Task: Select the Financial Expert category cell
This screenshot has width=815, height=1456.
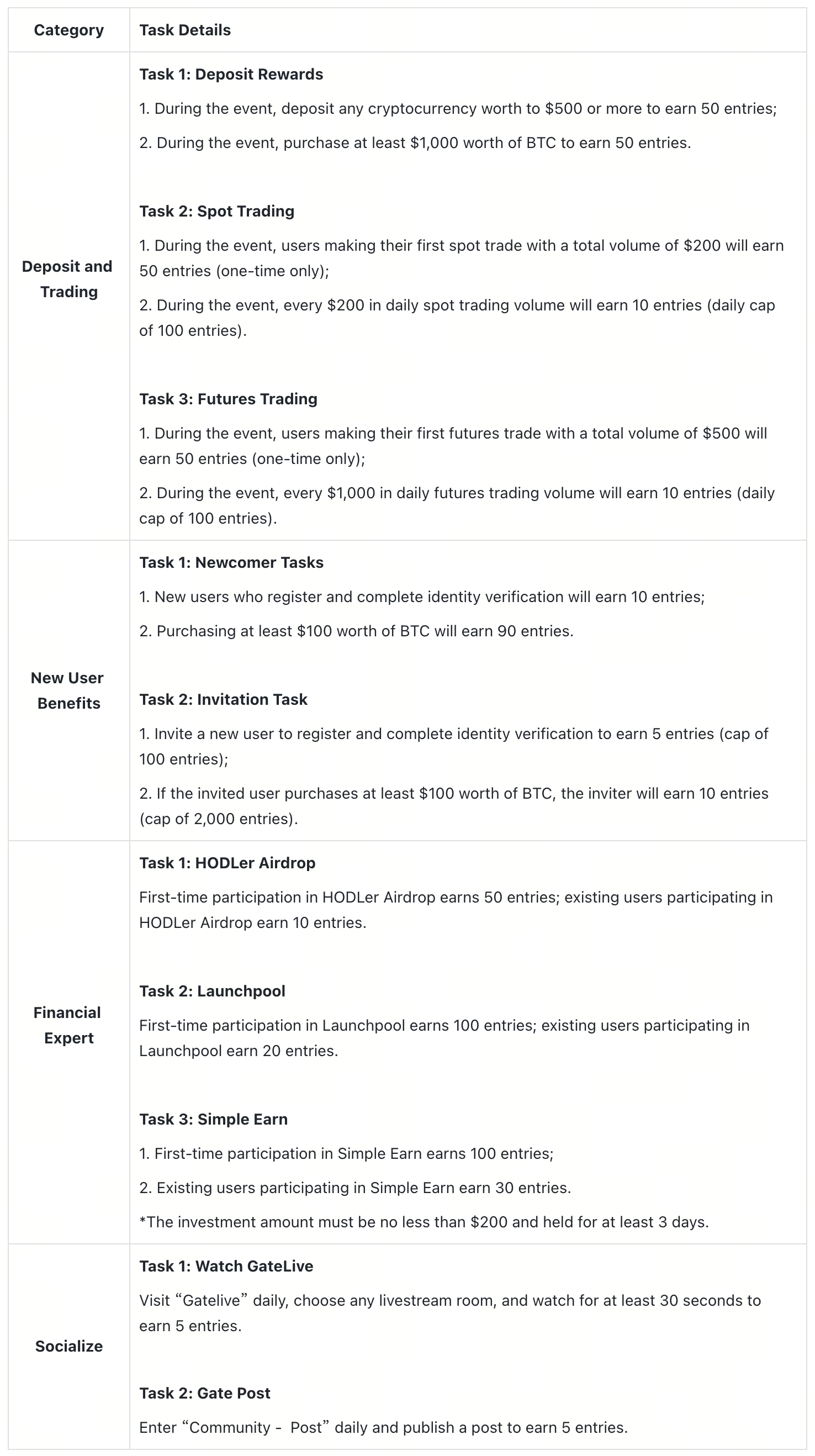Action: pyautogui.click(x=68, y=1025)
